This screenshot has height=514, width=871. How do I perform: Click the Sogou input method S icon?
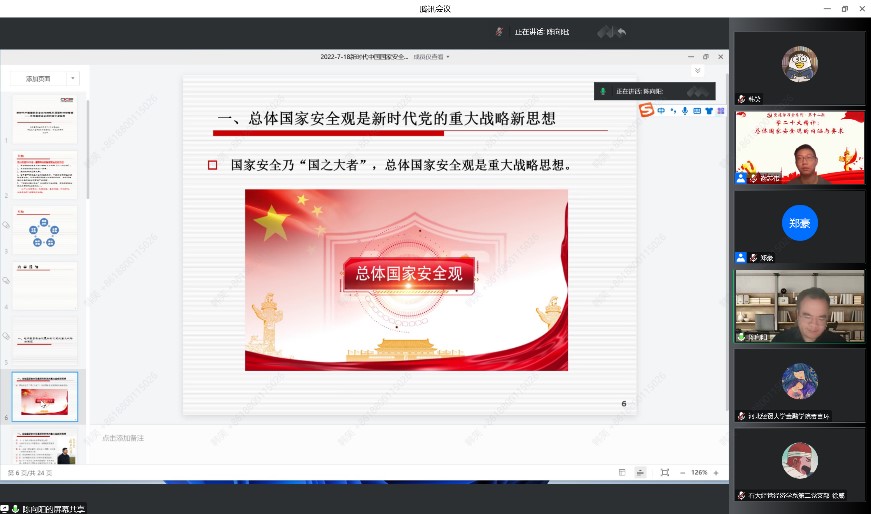coord(646,110)
